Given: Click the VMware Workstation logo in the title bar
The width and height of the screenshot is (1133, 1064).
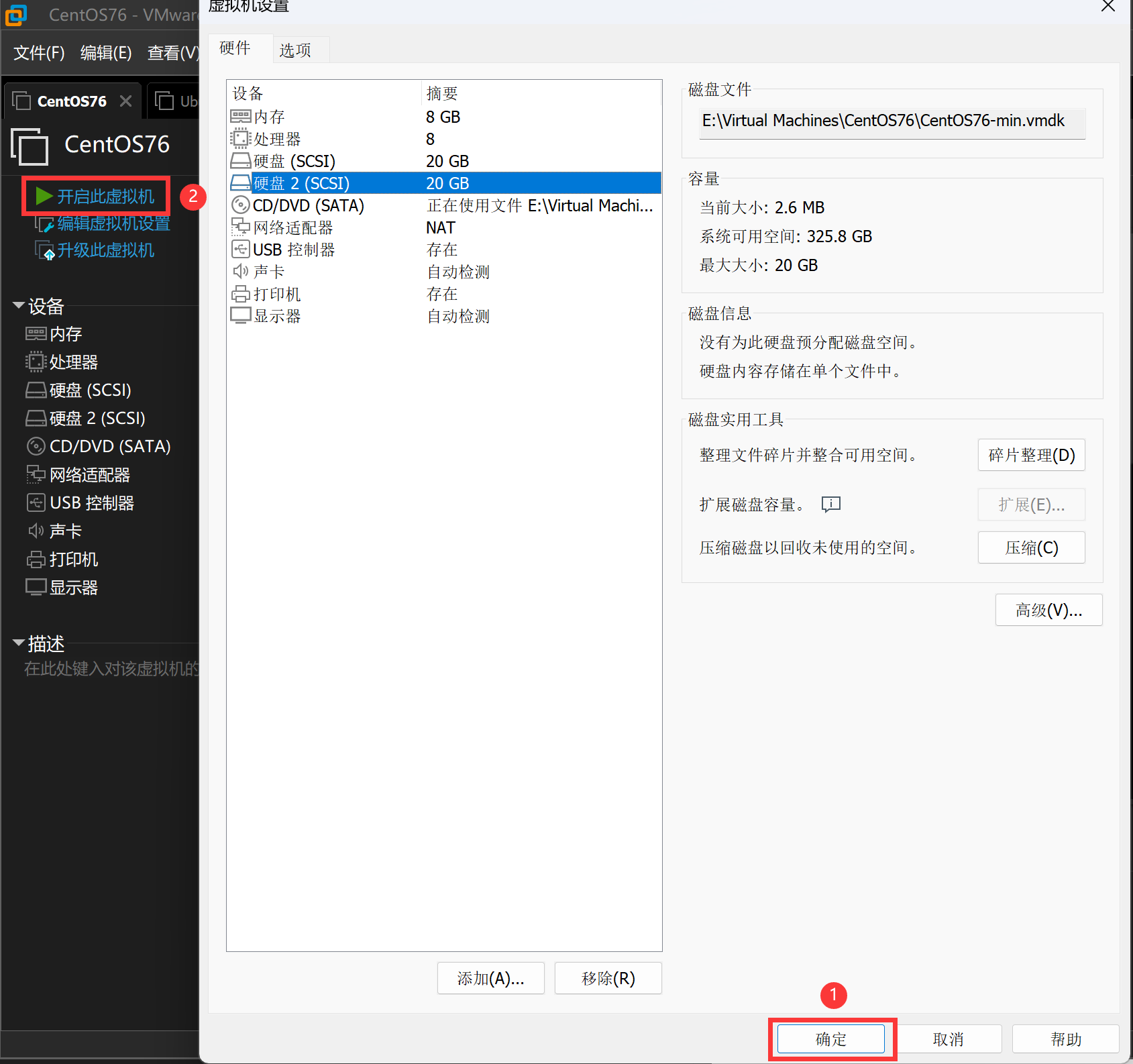Looking at the screenshot, I should pyautogui.click(x=15, y=14).
